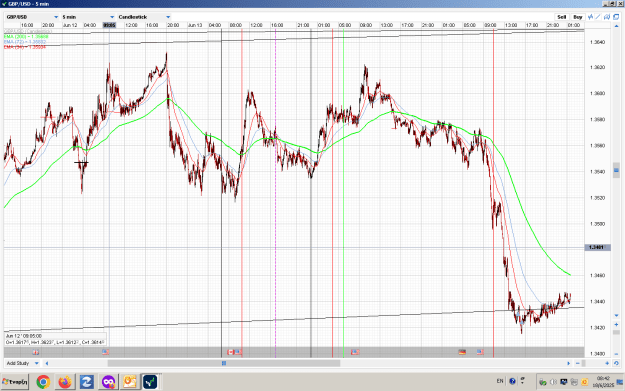Launch Firefox from taskbar
Screen dimensions: 625x391
[x=65, y=382]
